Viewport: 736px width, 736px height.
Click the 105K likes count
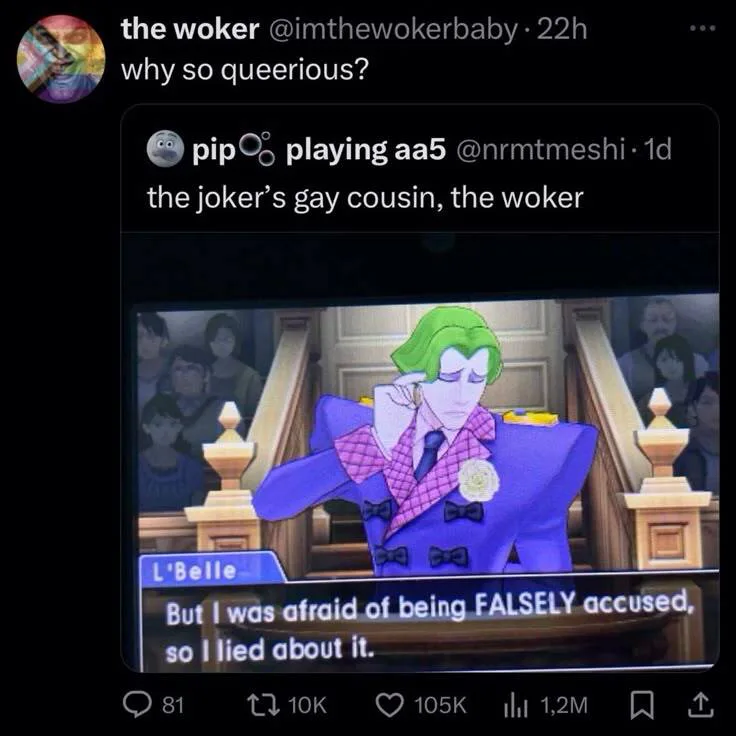pyautogui.click(x=441, y=705)
